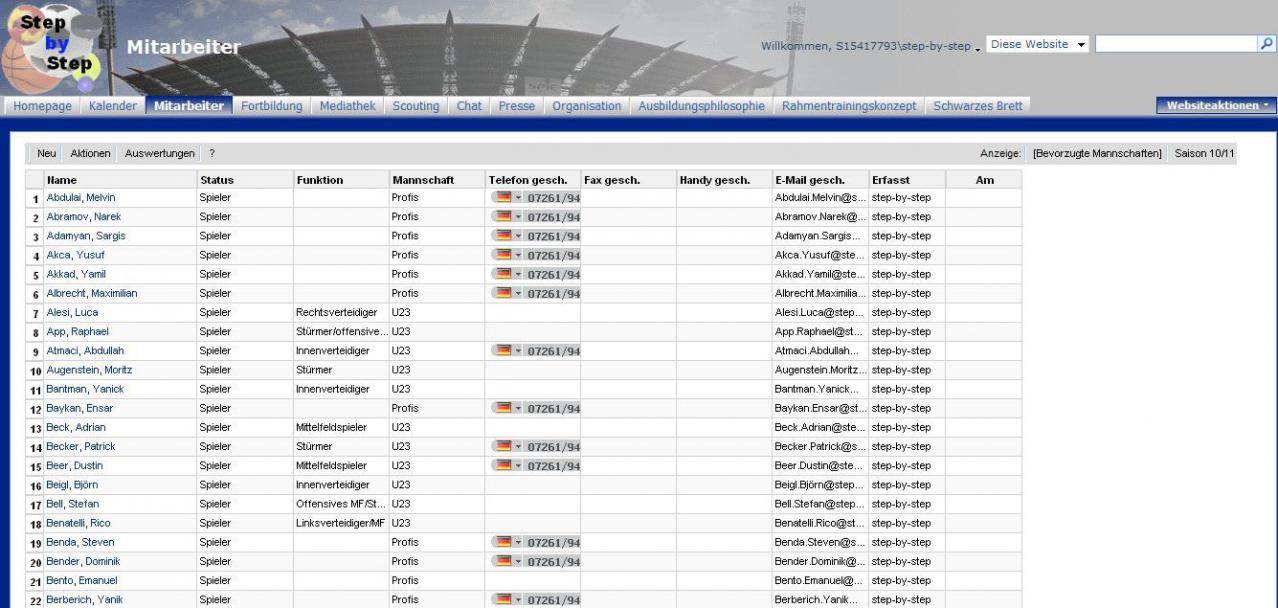Click in the site search input field
The height and width of the screenshot is (608, 1278).
(1176, 45)
